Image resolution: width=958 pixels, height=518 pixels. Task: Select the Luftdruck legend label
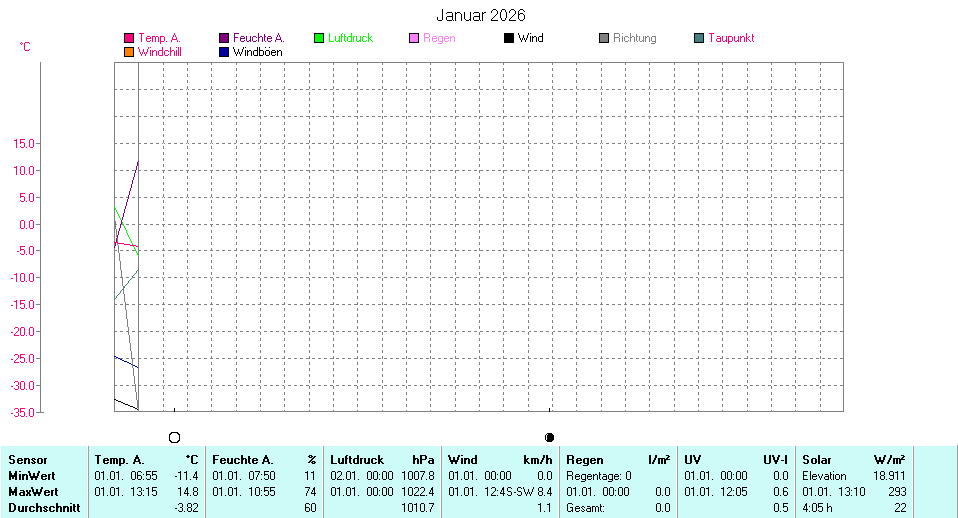pos(350,39)
